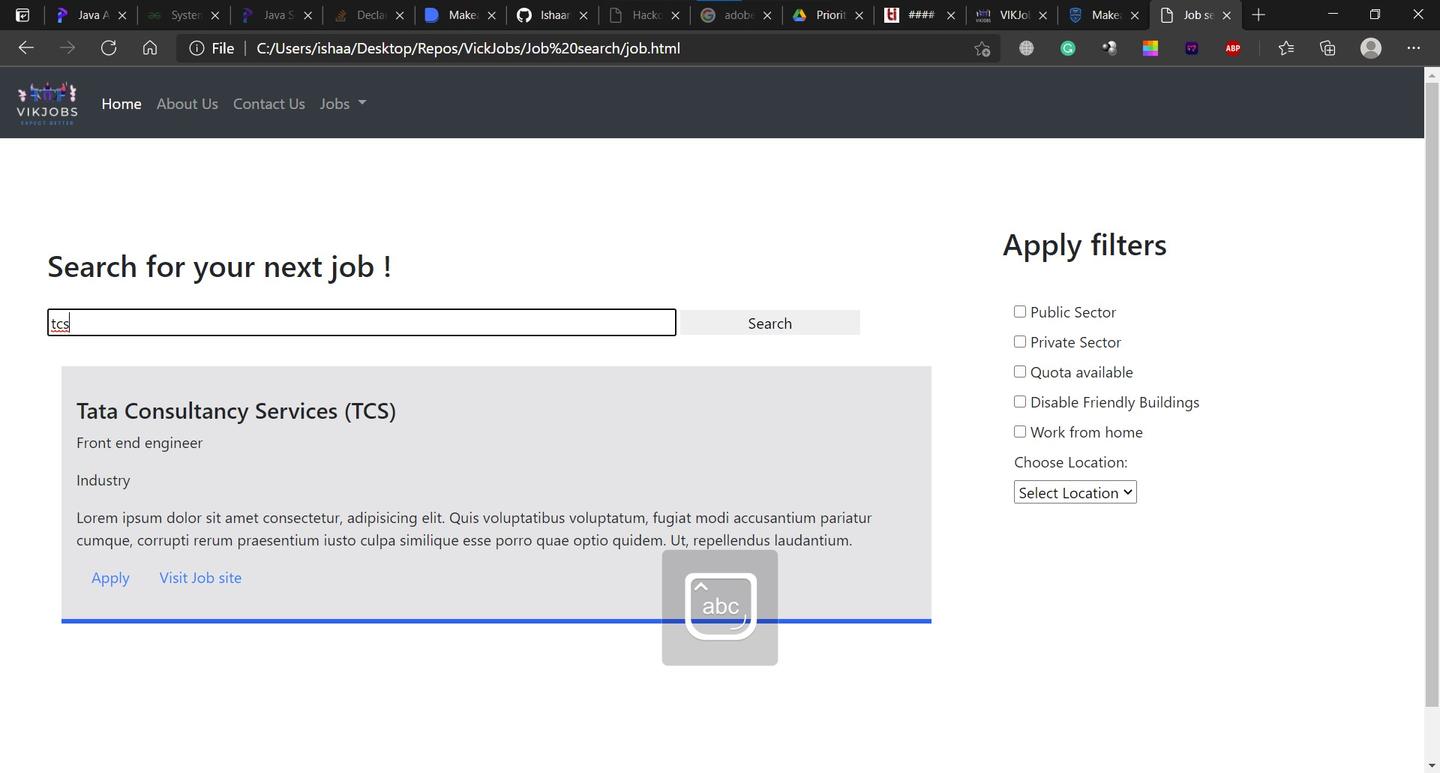The height and width of the screenshot is (773, 1440).
Task: Go back to the previous page
Action: [26, 48]
